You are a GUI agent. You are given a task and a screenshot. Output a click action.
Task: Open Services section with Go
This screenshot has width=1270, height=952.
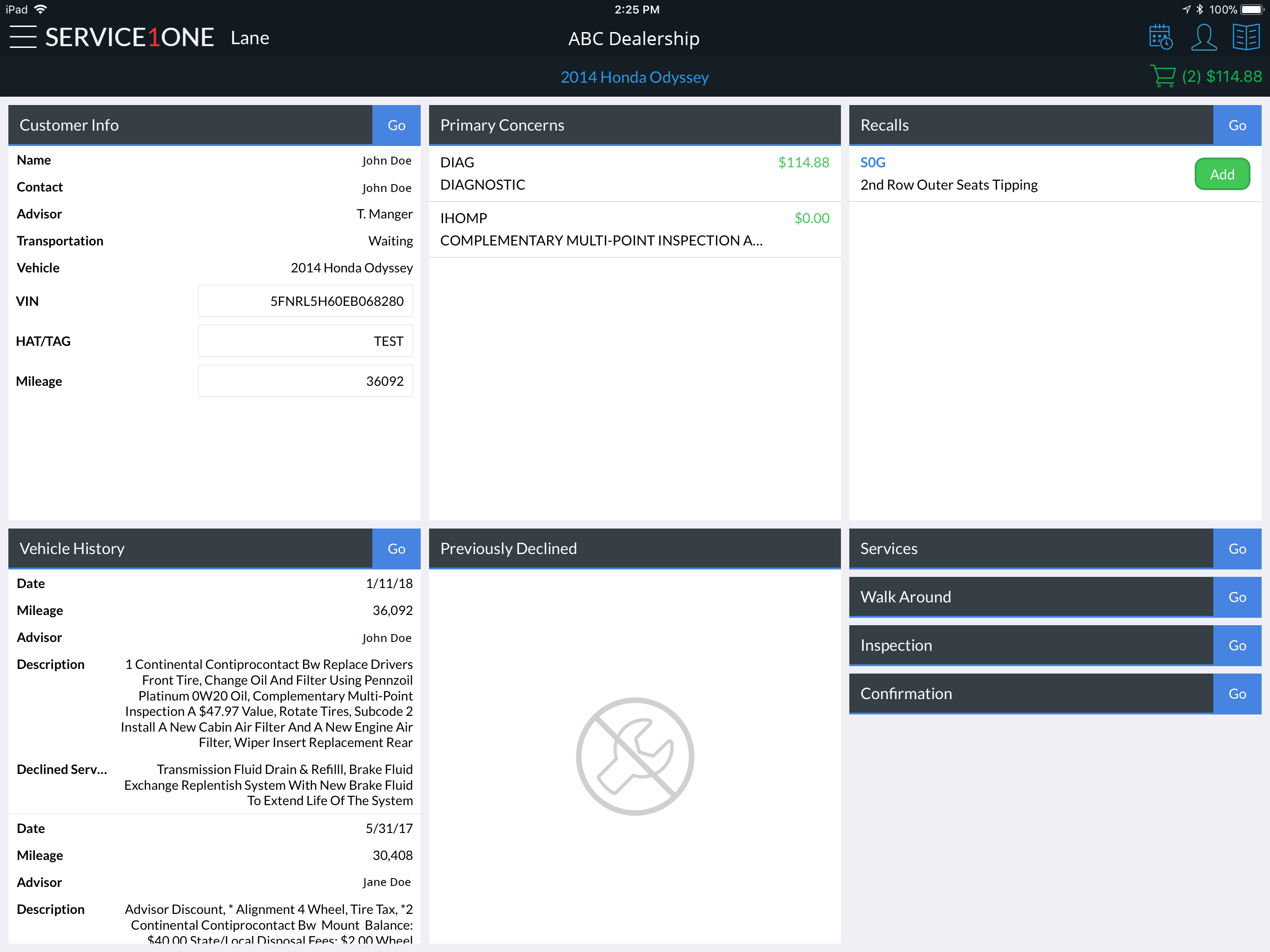click(1237, 549)
